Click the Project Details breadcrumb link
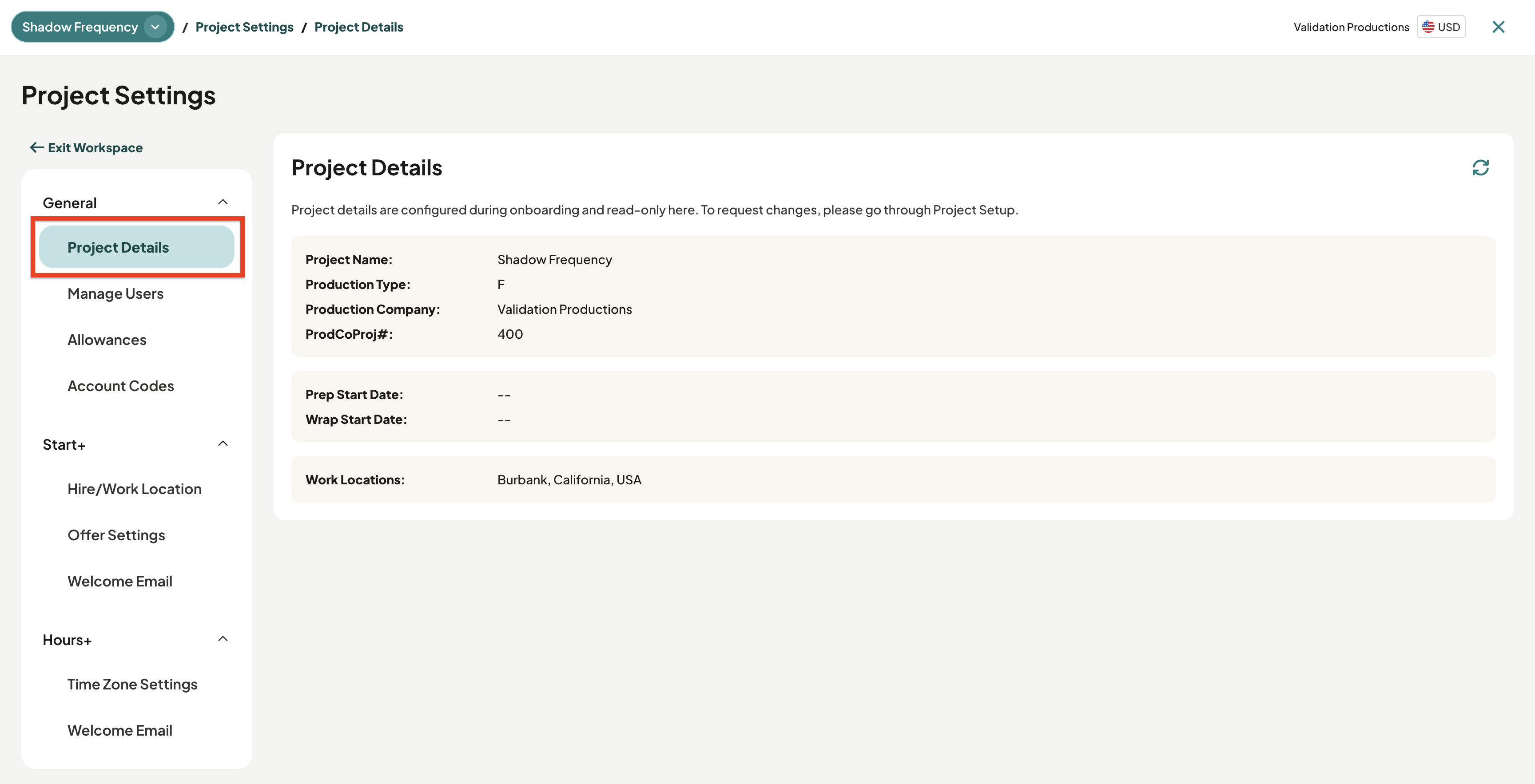Image resolution: width=1535 pixels, height=784 pixels. pyautogui.click(x=359, y=27)
